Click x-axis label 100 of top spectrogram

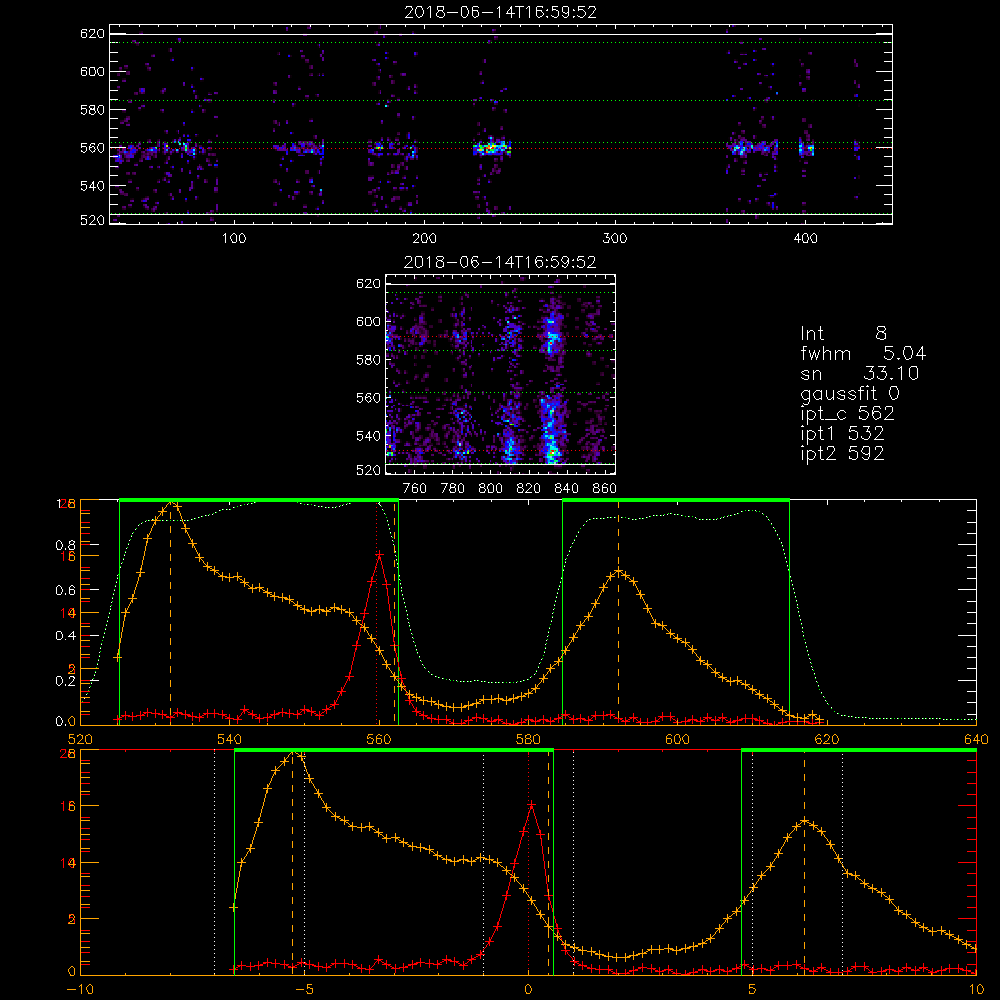coord(234,239)
